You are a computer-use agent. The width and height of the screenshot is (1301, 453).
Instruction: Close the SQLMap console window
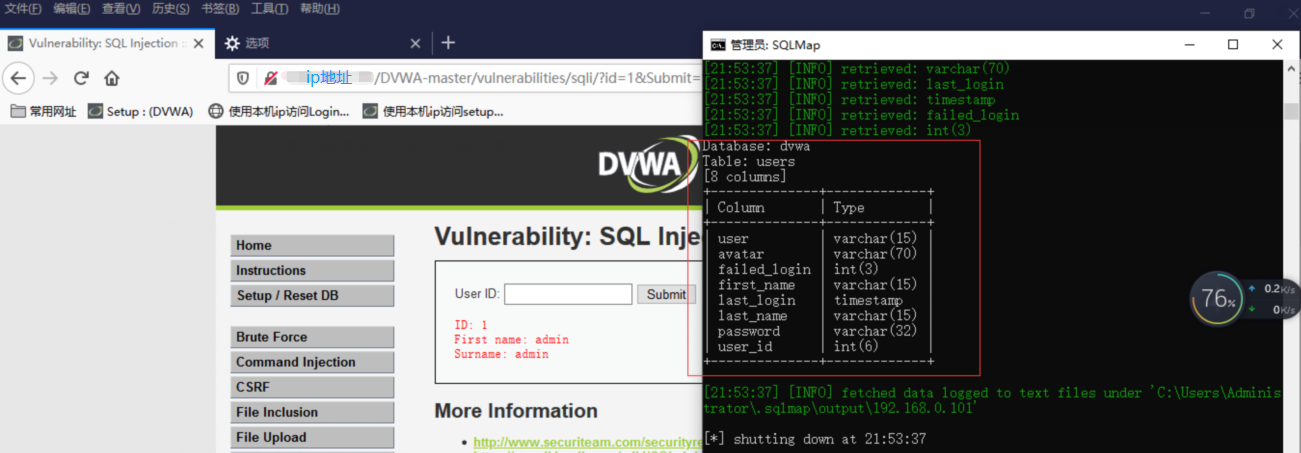tap(1278, 45)
